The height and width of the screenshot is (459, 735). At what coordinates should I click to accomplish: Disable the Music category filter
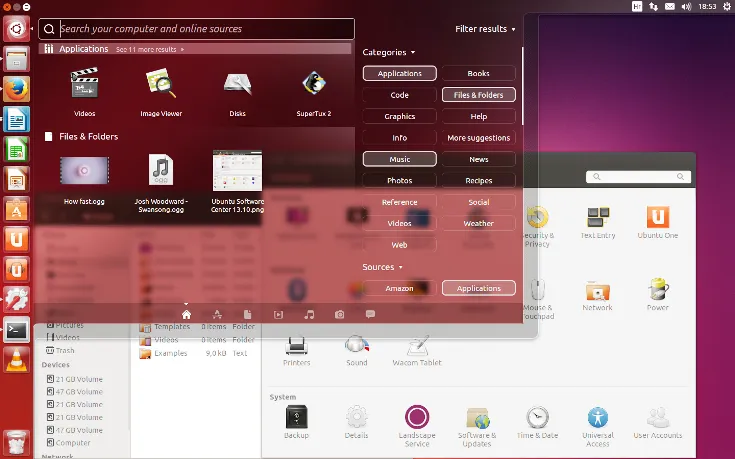[x=399, y=159]
